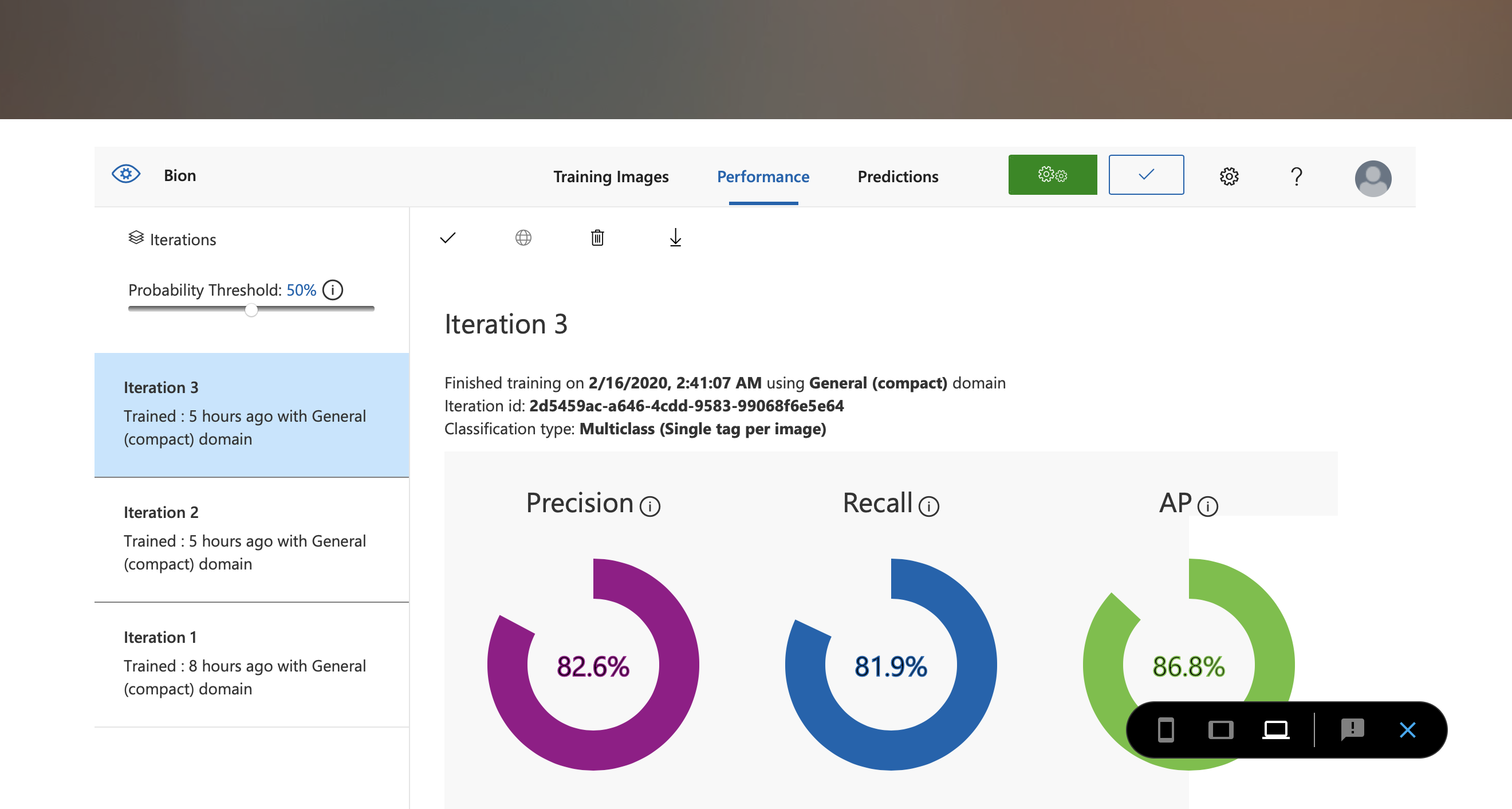
Task: Open the settings gear icon
Action: 1228,176
